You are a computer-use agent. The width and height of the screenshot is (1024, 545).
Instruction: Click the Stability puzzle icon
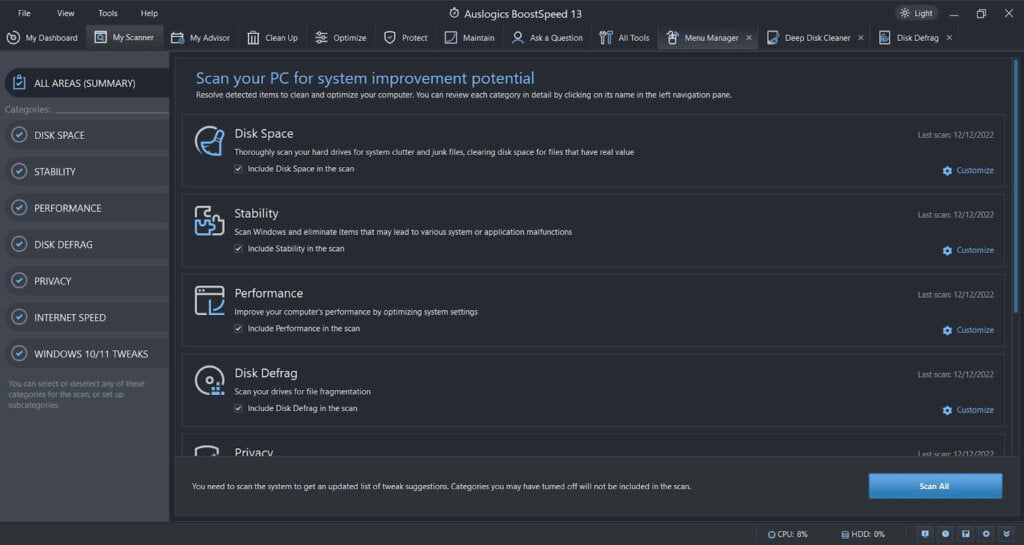(x=210, y=221)
